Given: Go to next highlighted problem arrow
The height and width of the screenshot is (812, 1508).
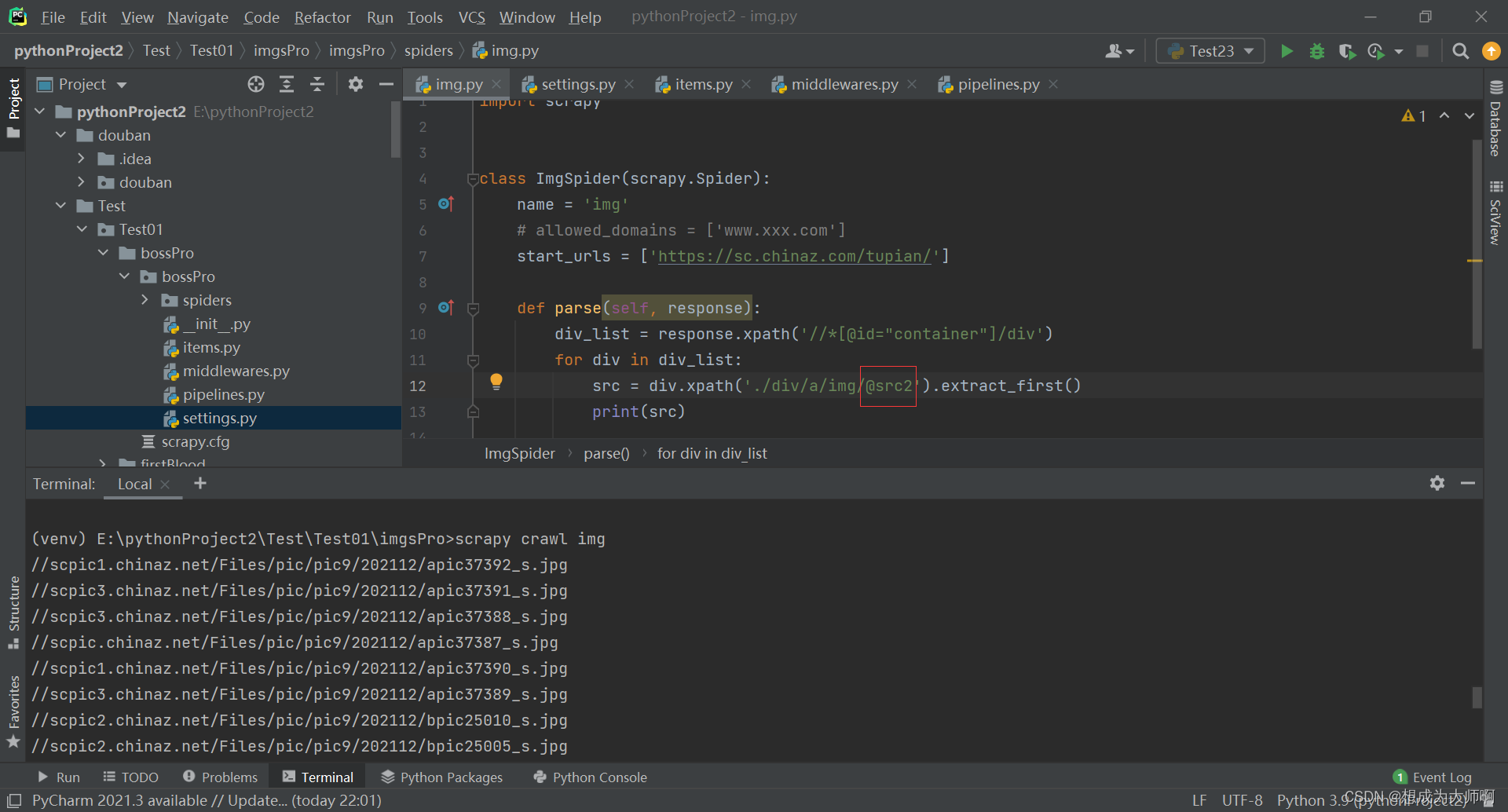Looking at the screenshot, I should 1470,115.
